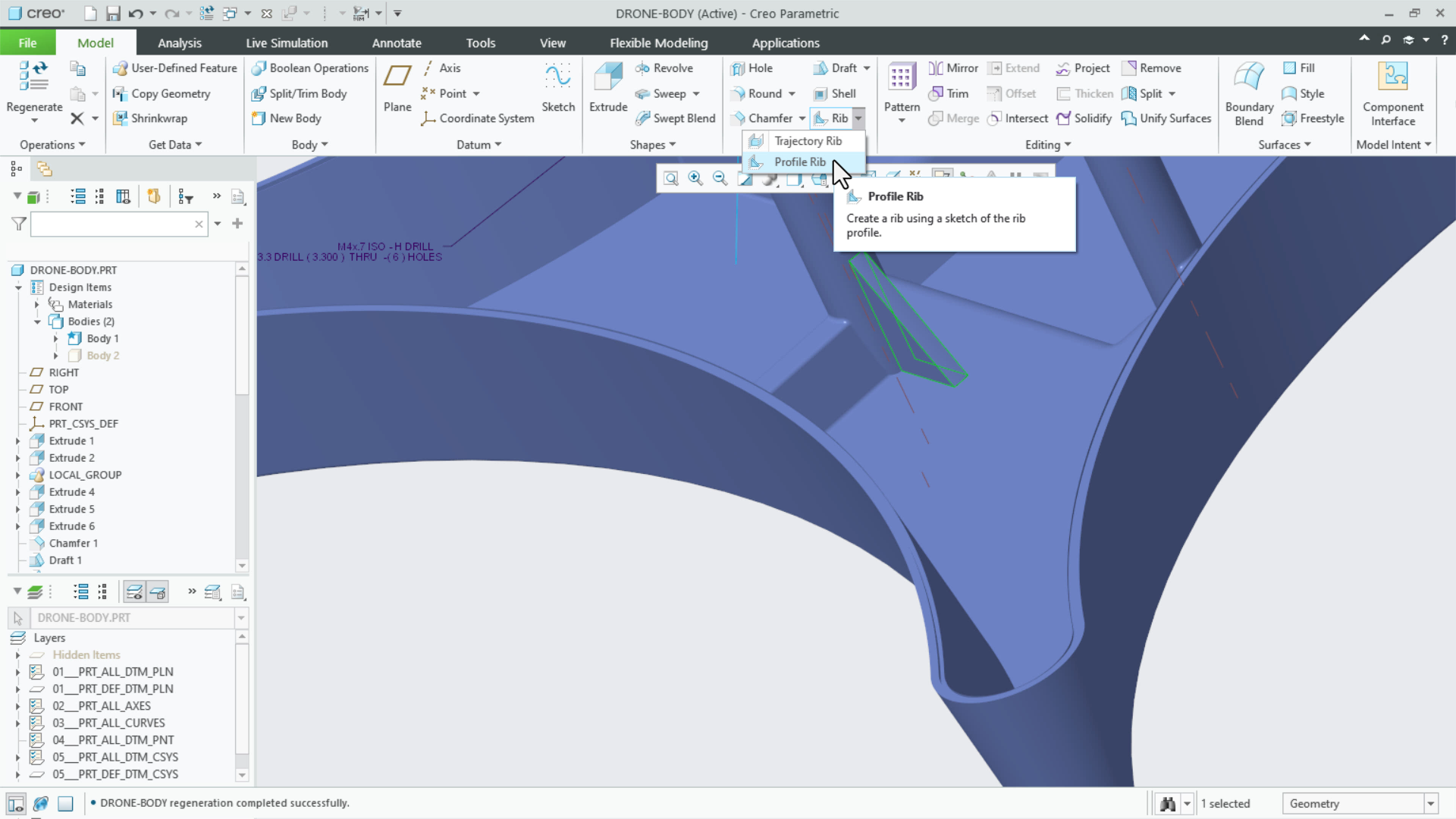Switch to the Flexible Modeling tab
This screenshot has width=1456, height=819.
pyautogui.click(x=658, y=42)
